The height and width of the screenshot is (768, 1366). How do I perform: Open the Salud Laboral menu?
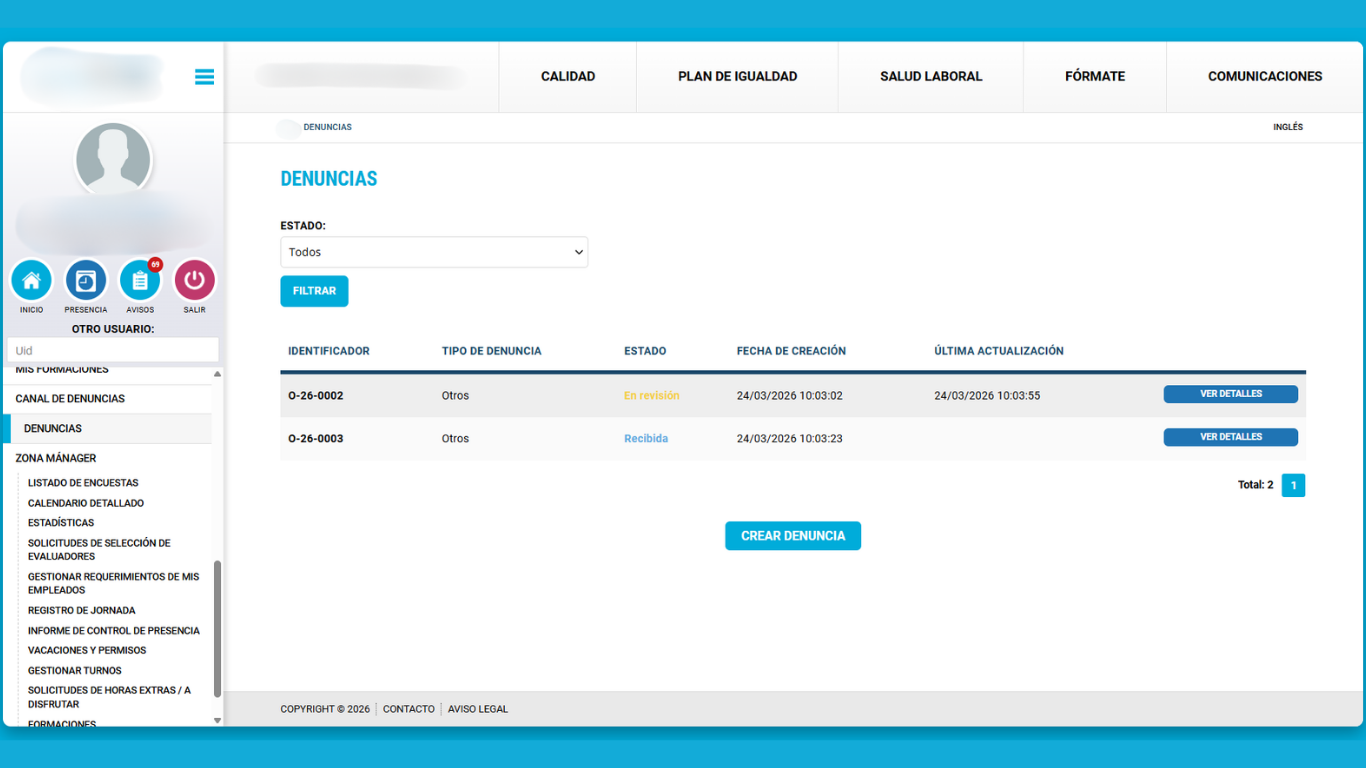[930, 76]
